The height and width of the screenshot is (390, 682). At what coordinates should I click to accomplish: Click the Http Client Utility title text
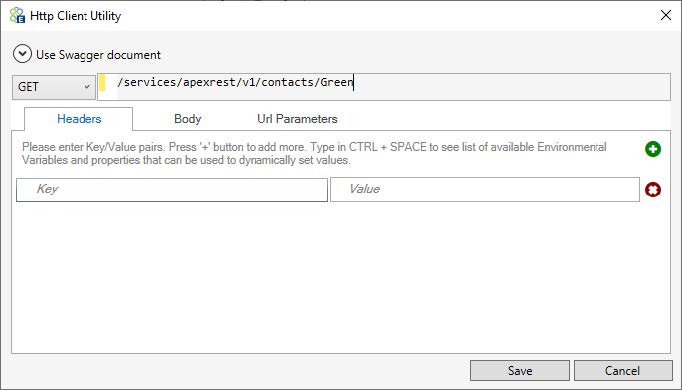coord(75,16)
